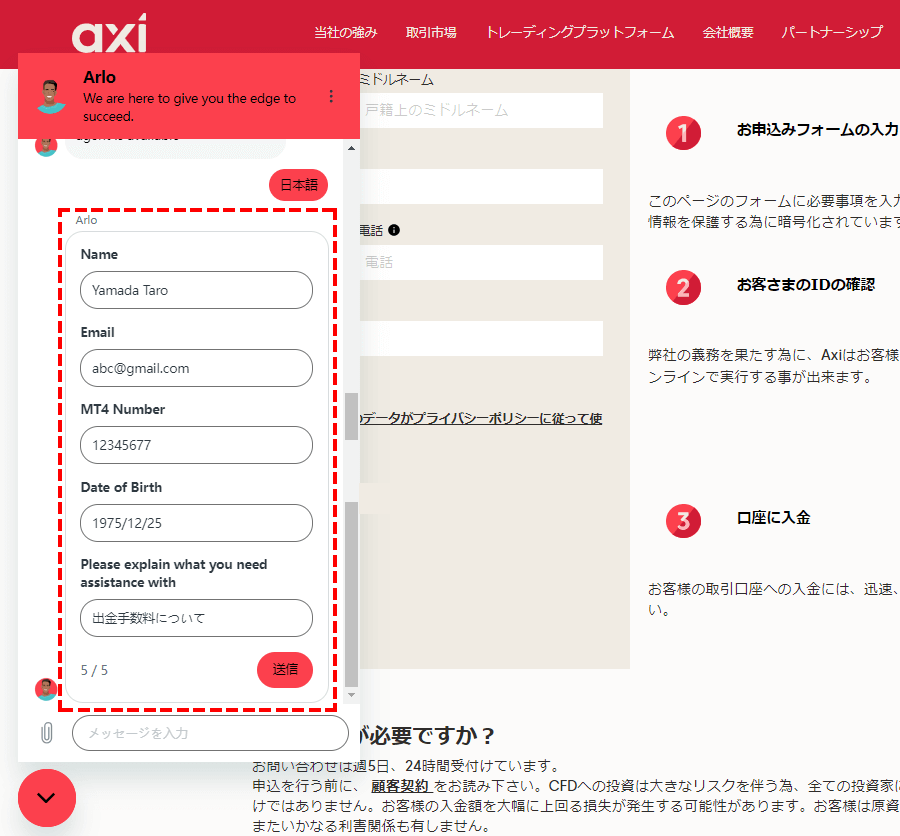Click the Date of Birth field

pos(196,523)
